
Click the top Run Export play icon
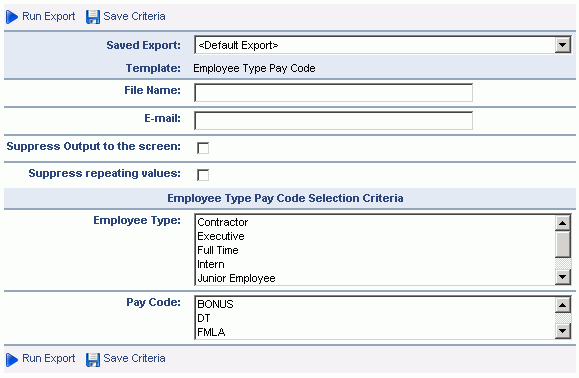click(x=12, y=17)
